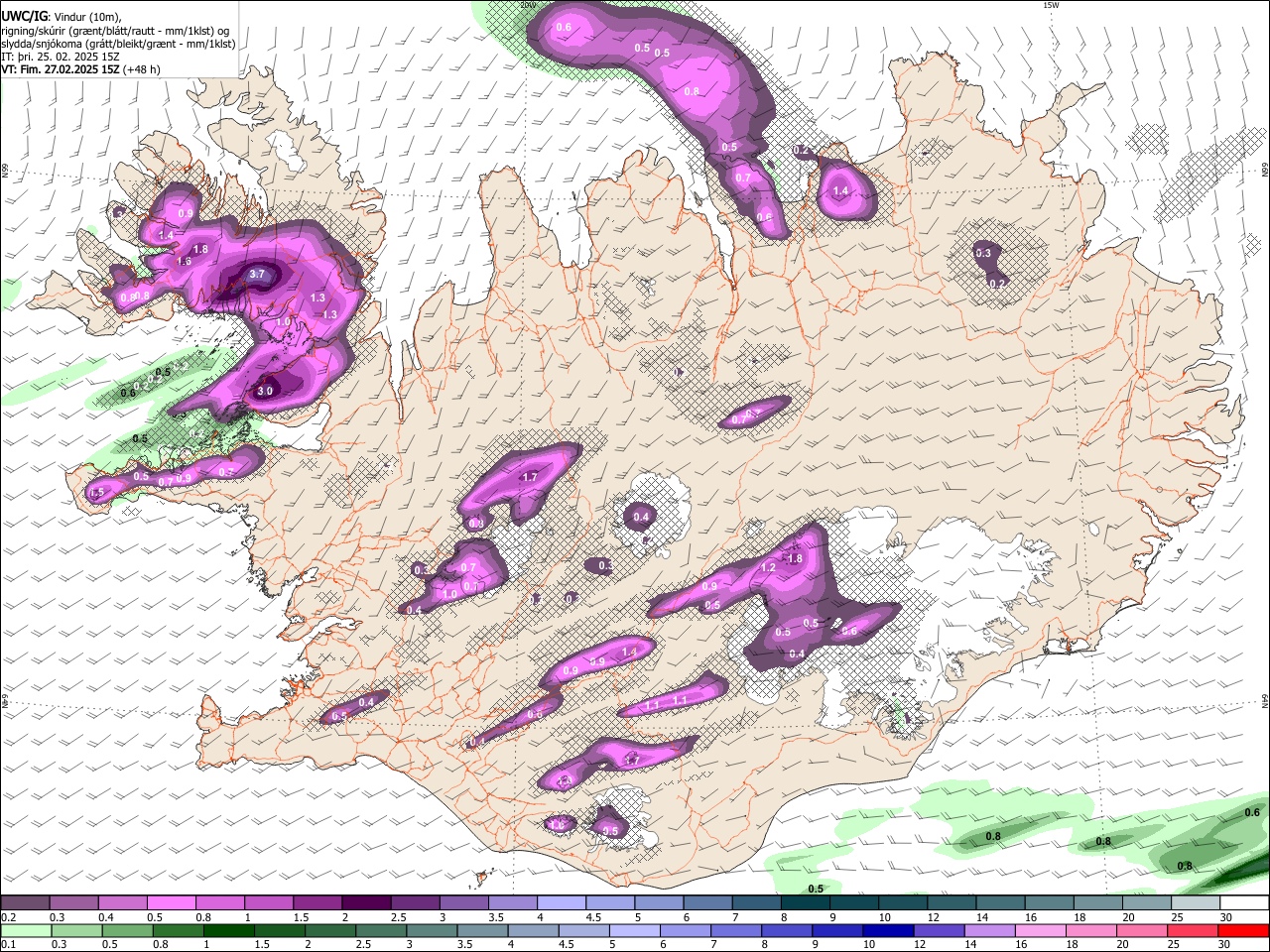
Task: Click the VT valid time line
Action: point(80,69)
